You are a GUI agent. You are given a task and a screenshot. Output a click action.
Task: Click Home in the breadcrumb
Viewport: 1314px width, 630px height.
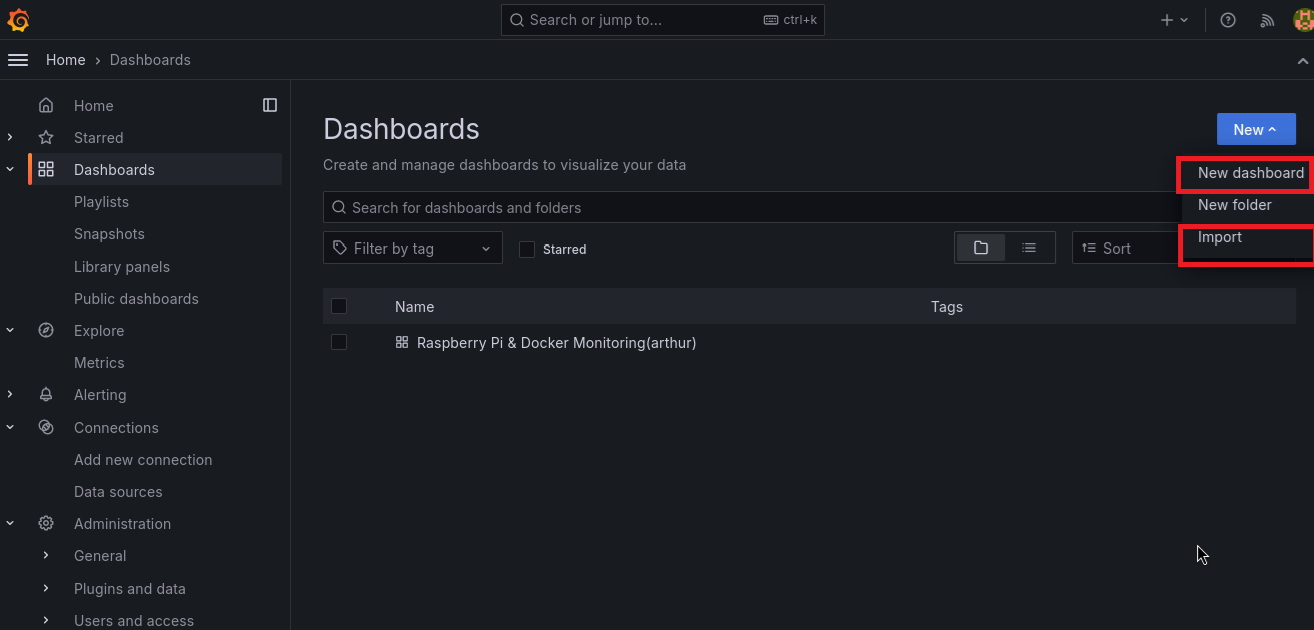click(66, 60)
